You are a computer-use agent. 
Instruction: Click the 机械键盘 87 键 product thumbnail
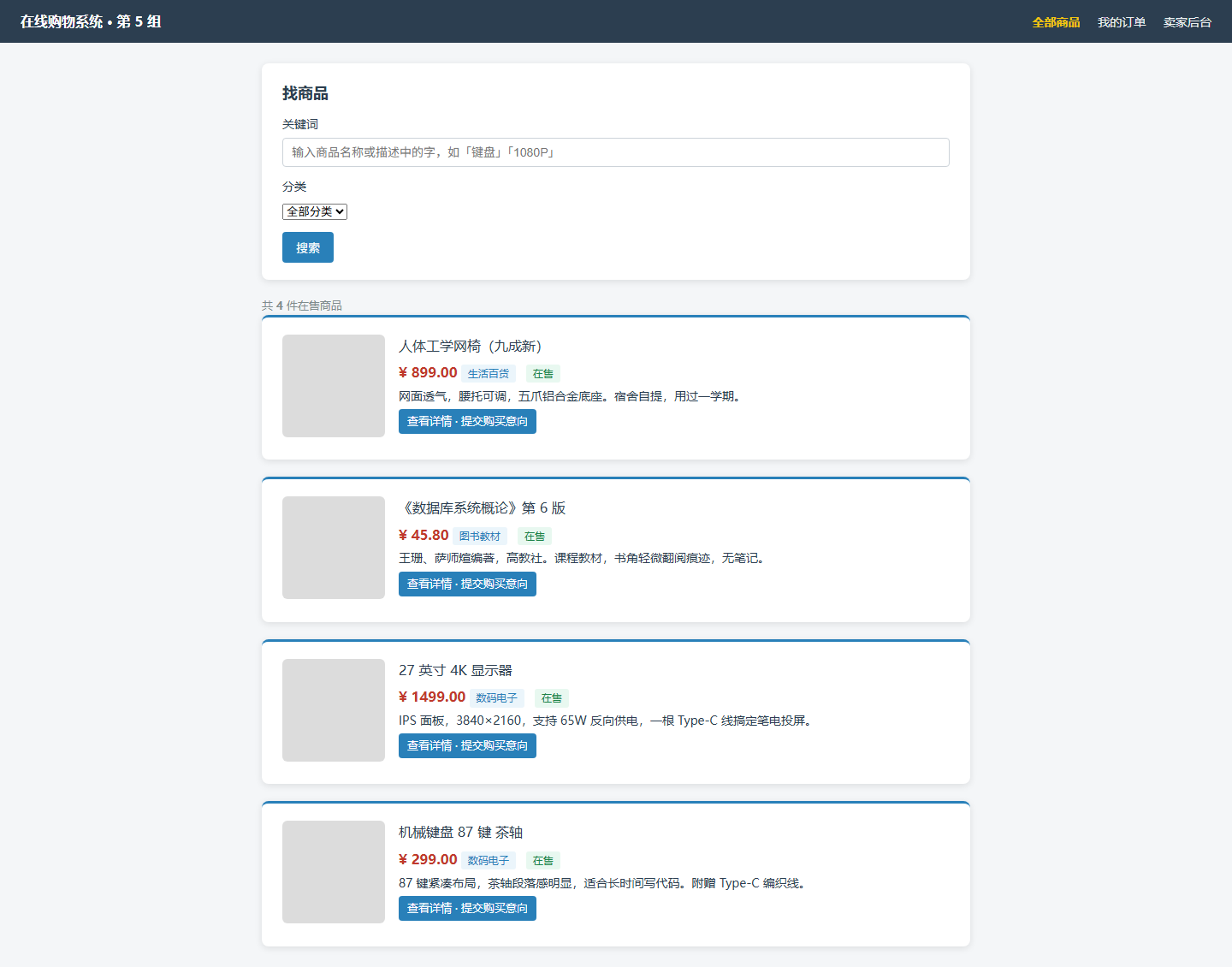(334, 872)
